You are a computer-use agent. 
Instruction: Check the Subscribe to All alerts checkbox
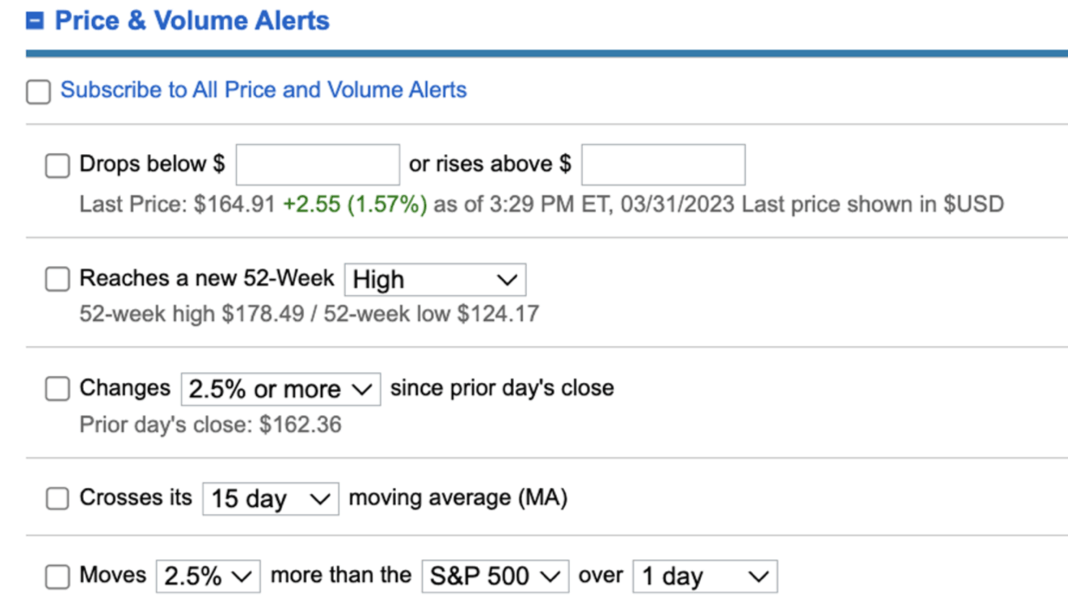pos(38,92)
